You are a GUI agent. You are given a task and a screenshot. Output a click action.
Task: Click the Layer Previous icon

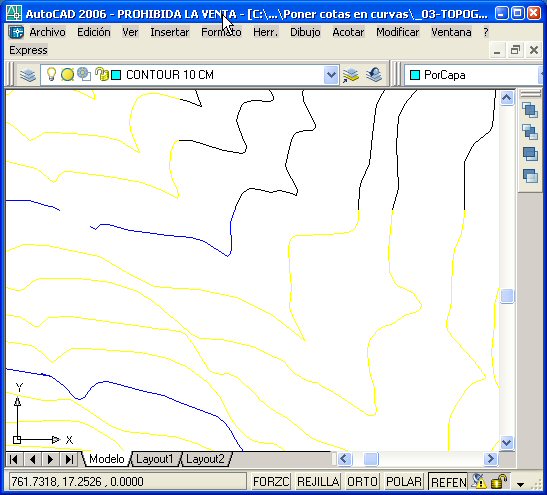click(x=374, y=74)
